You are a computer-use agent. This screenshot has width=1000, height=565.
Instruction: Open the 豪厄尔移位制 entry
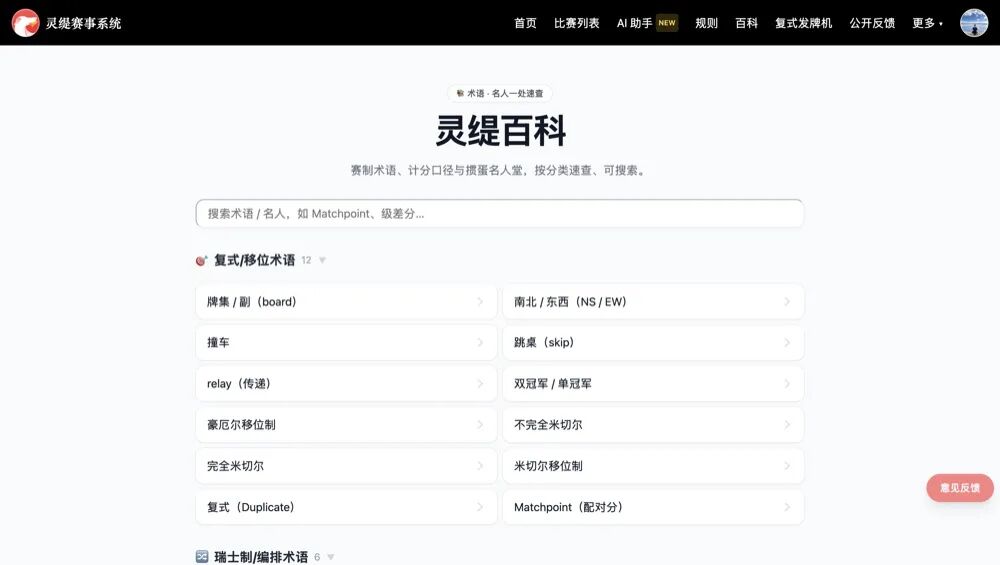coord(346,425)
